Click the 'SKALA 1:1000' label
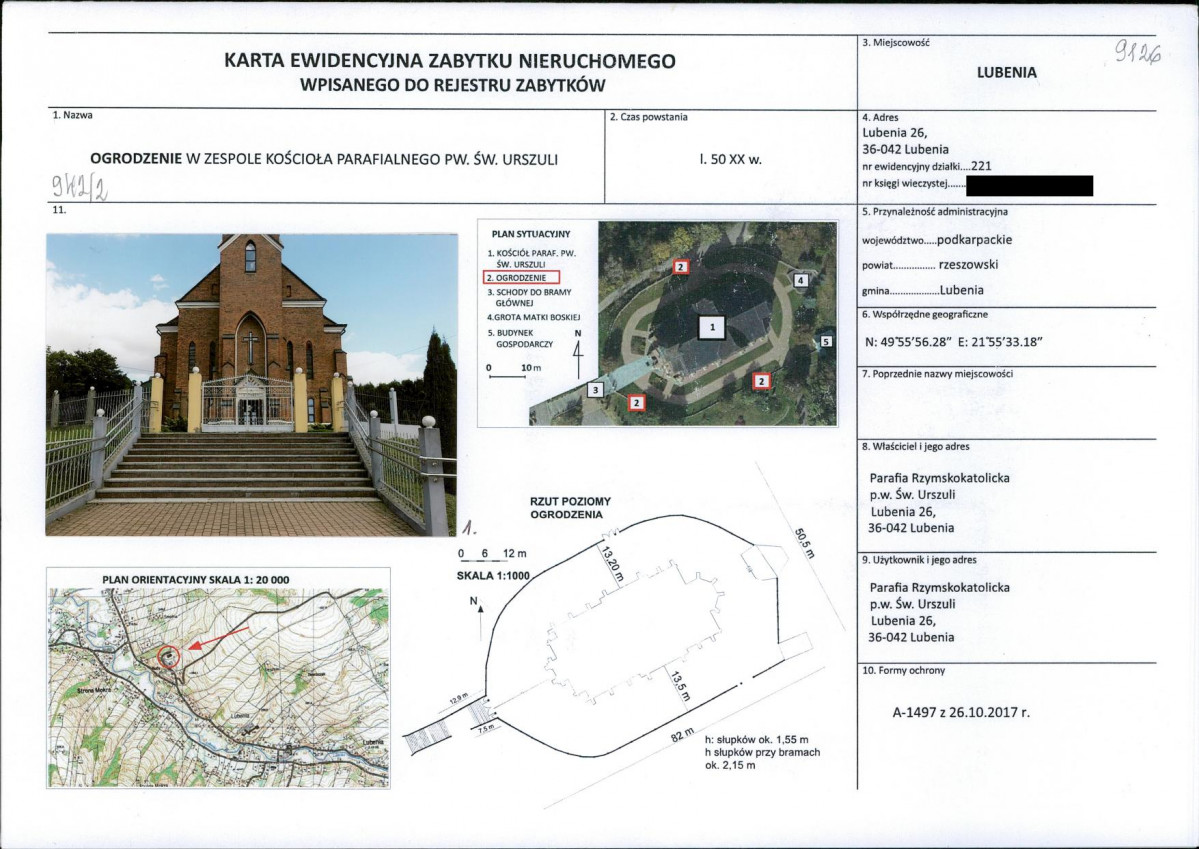This screenshot has height=849, width=1199. pyautogui.click(x=493, y=576)
